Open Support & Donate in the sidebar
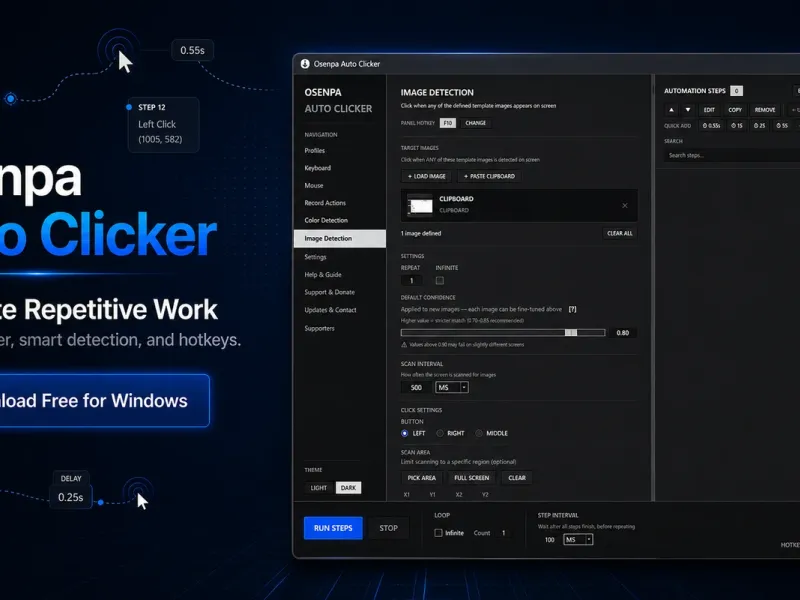 [330, 292]
